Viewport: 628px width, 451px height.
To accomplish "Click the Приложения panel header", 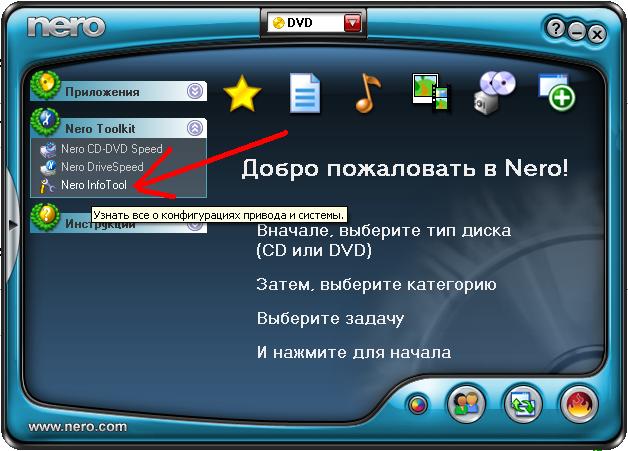I will tap(119, 91).
